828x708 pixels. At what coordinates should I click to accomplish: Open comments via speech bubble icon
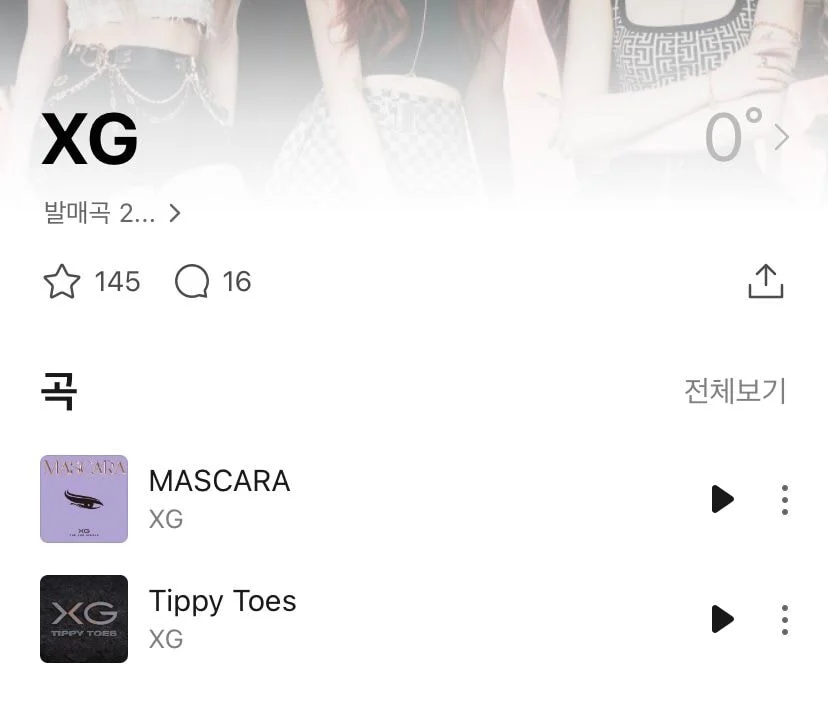[x=192, y=281]
